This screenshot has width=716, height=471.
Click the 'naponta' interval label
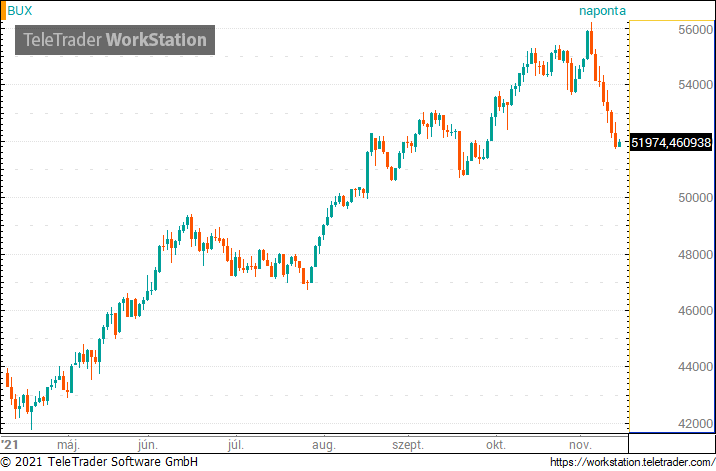coord(602,11)
